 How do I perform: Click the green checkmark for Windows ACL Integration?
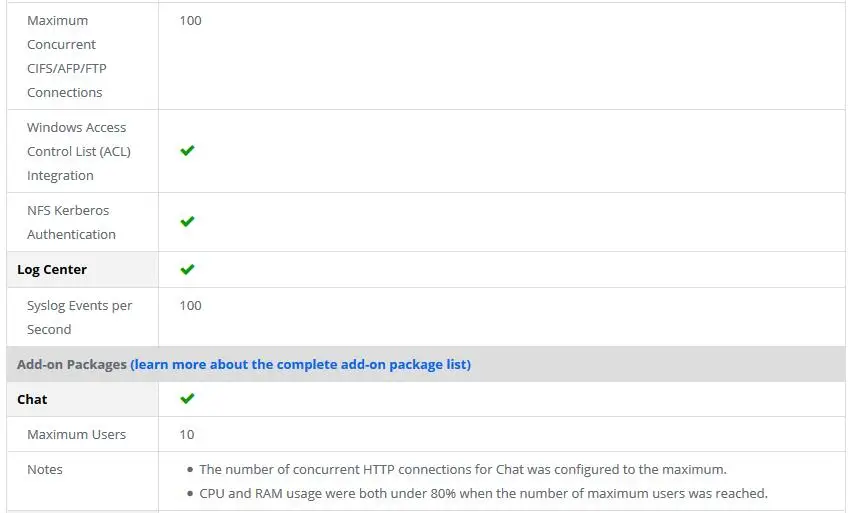pos(187,151)
